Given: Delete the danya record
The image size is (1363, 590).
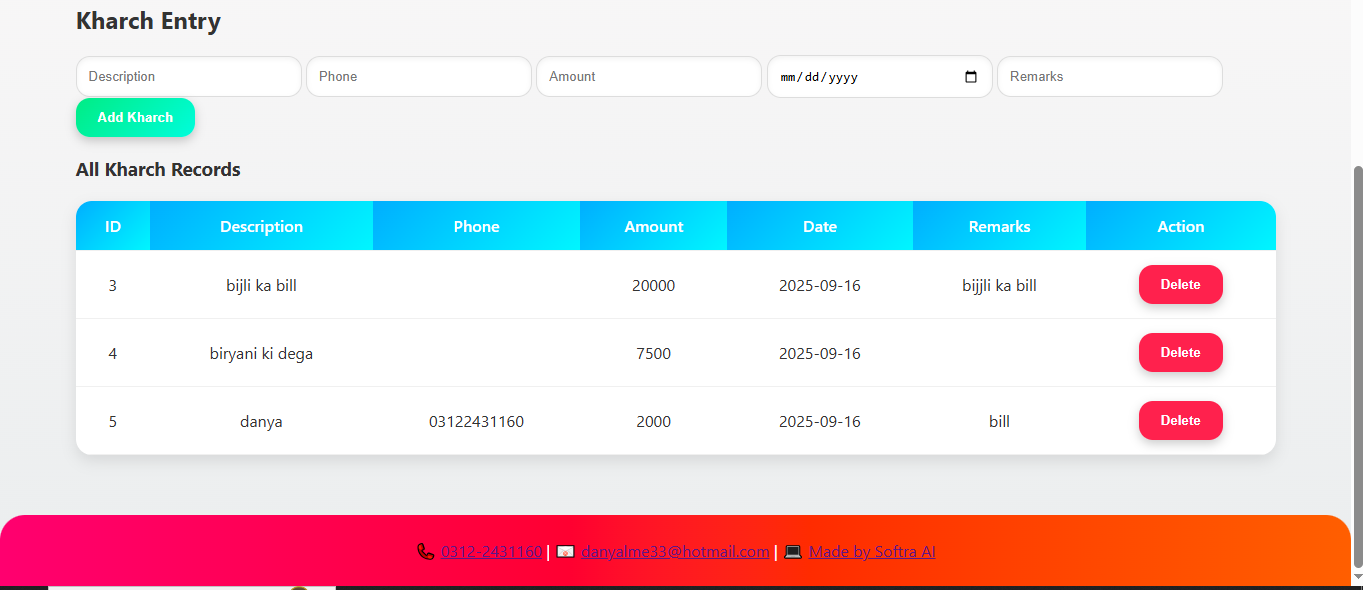Looking at the screenshot, I should 1180,420.
